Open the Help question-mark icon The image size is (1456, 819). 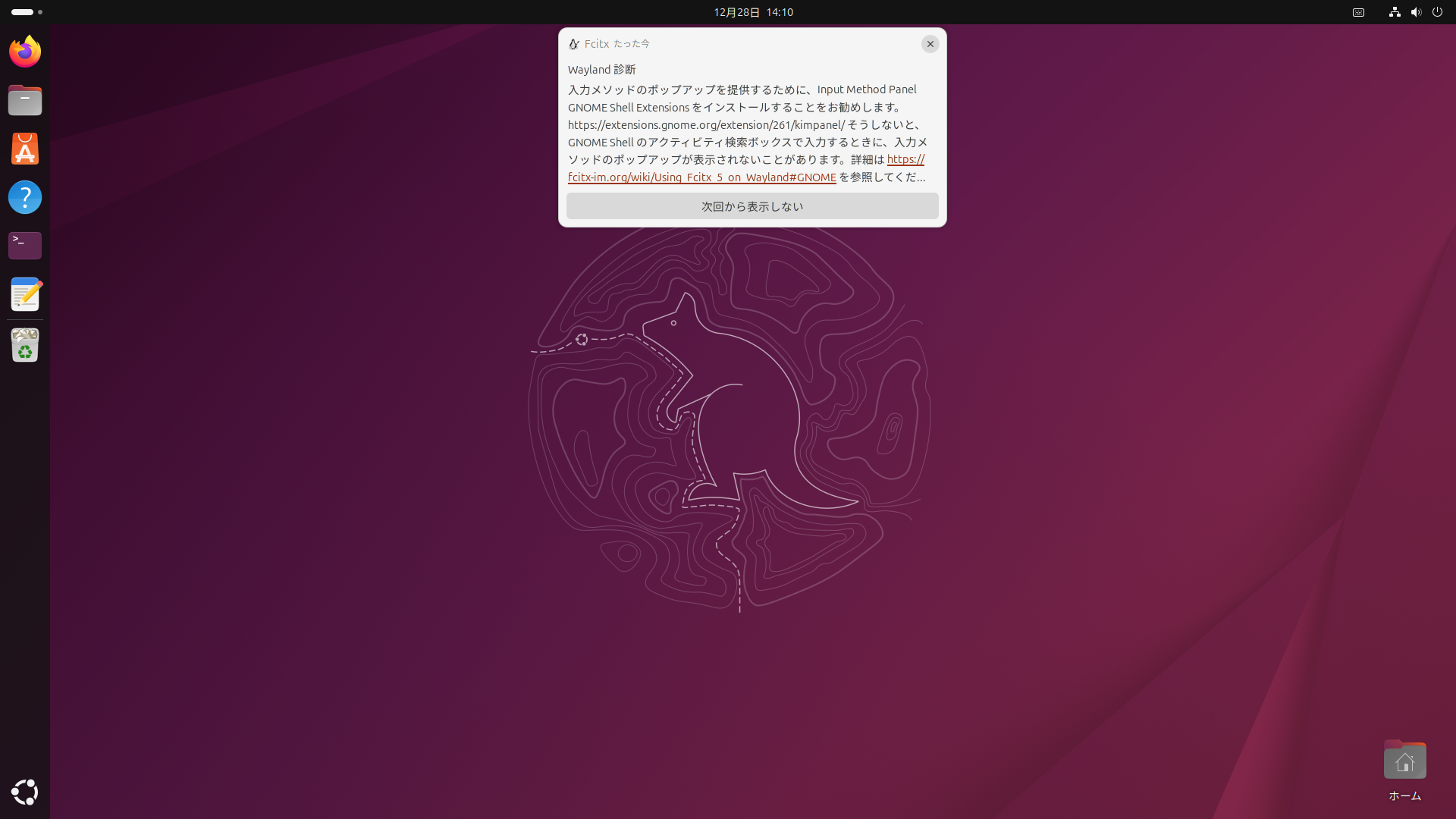tap(25, 197)
